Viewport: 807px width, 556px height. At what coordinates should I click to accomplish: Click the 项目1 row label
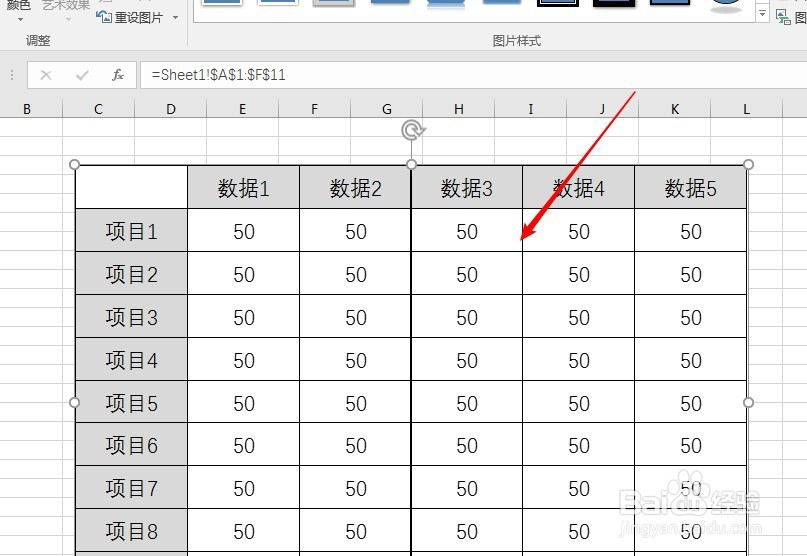click(131, 231)
